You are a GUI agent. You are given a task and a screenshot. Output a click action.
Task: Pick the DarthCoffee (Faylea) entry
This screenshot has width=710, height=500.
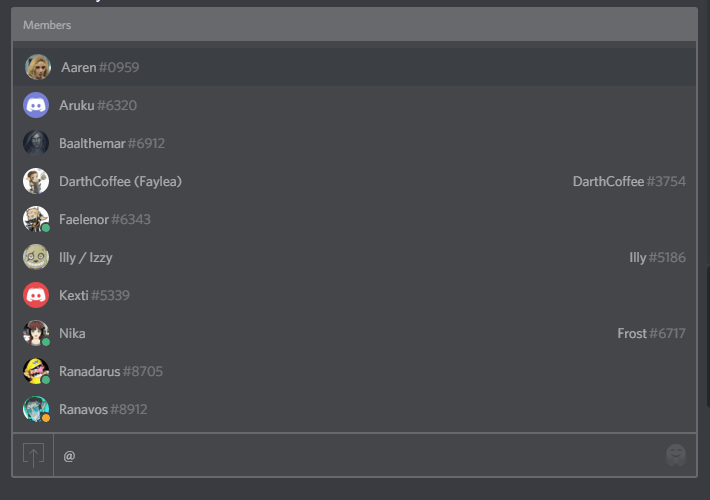[x=120, y=182]
